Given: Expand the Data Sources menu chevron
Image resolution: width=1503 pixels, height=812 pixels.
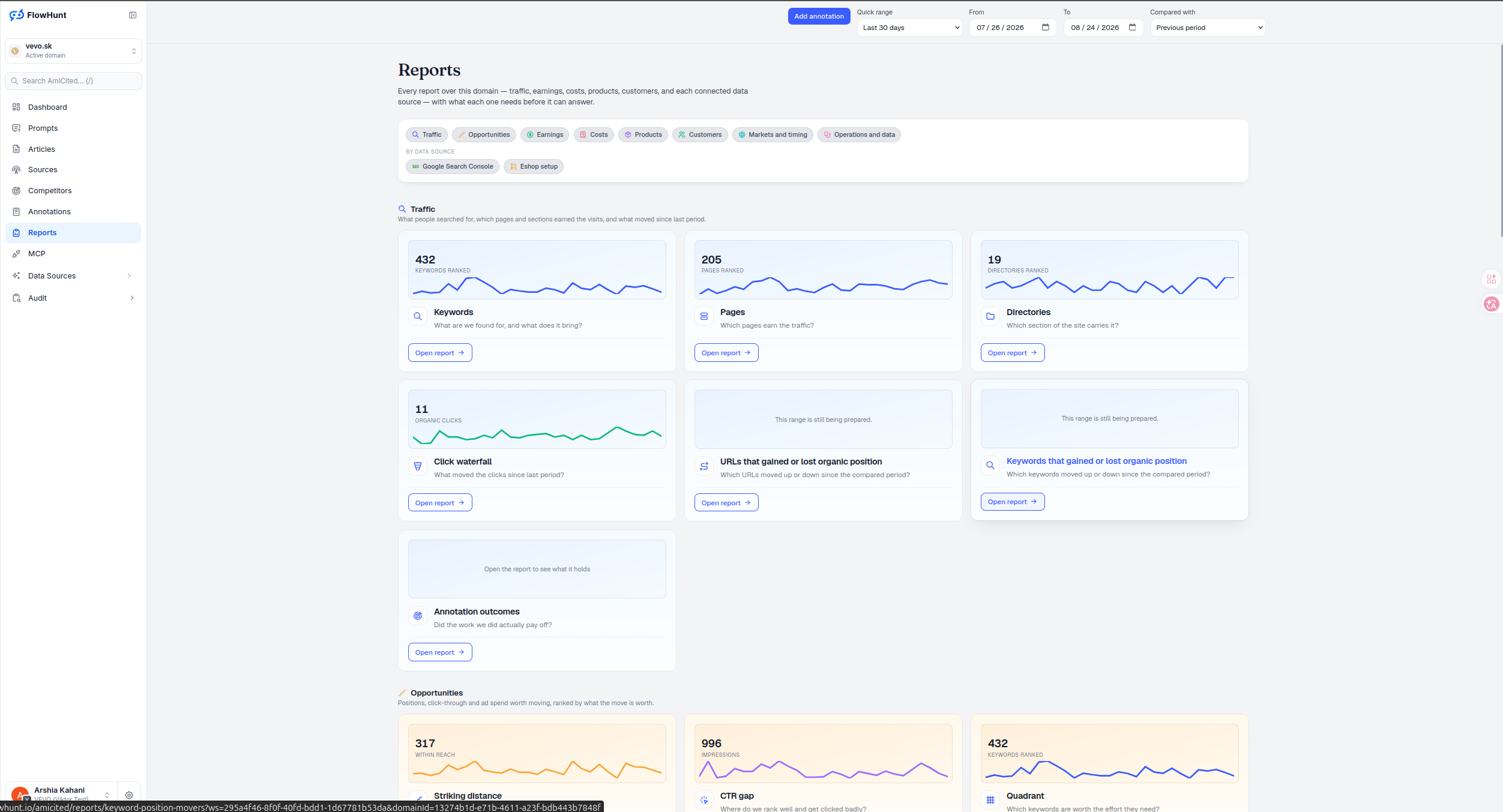Looking at the screenshot, I should [x=129, y=275].
